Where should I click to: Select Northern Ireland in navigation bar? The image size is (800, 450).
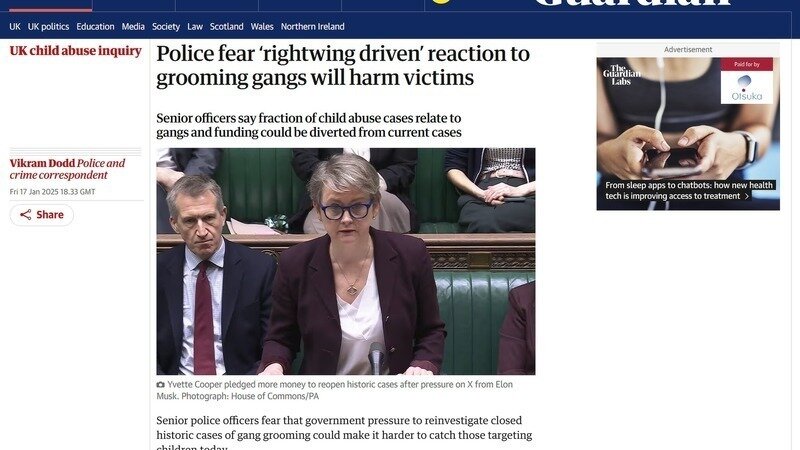(312, 27)
